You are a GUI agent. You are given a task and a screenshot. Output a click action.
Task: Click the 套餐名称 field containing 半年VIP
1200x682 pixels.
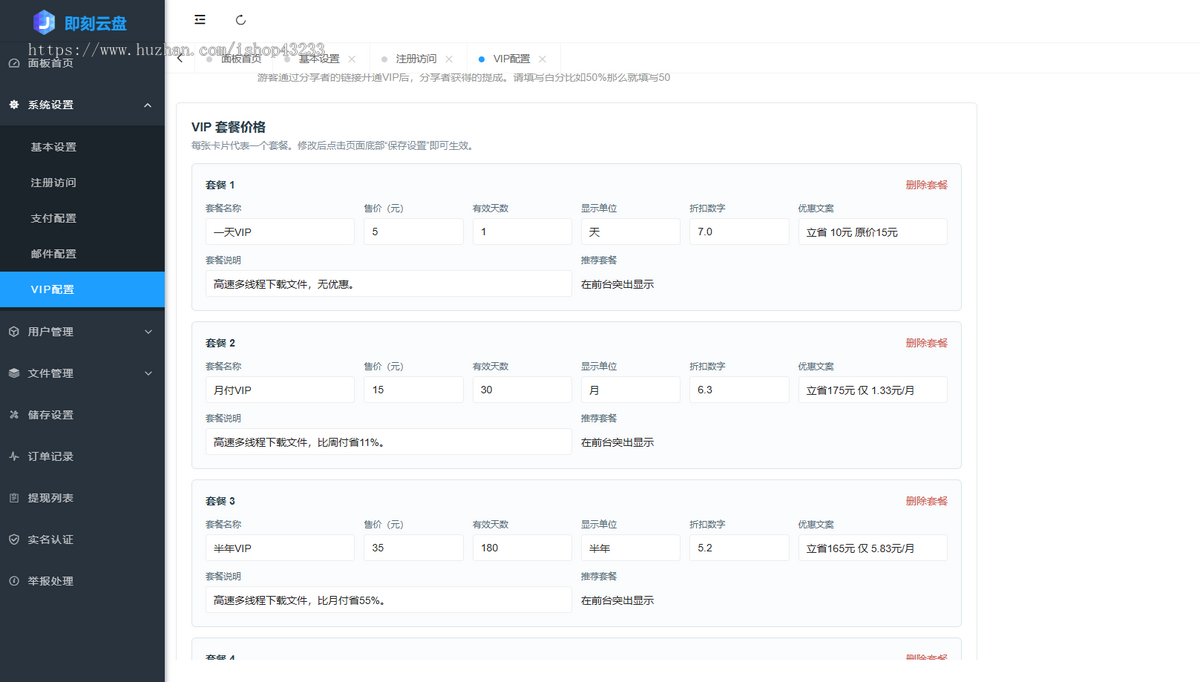280,548
